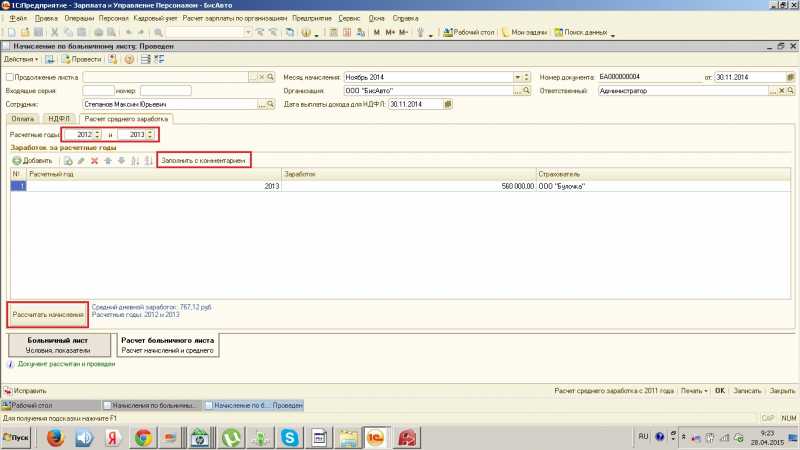Click the Входящая серия input field
Image resolution: width=800 pixels, height=450 pixels.
pyautogui.click(x=98, y=91)
